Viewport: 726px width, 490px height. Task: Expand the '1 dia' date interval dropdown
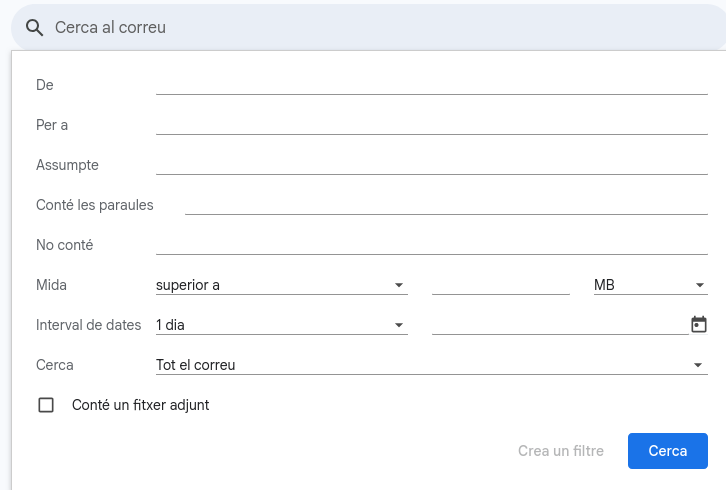[x=281, y=325]
